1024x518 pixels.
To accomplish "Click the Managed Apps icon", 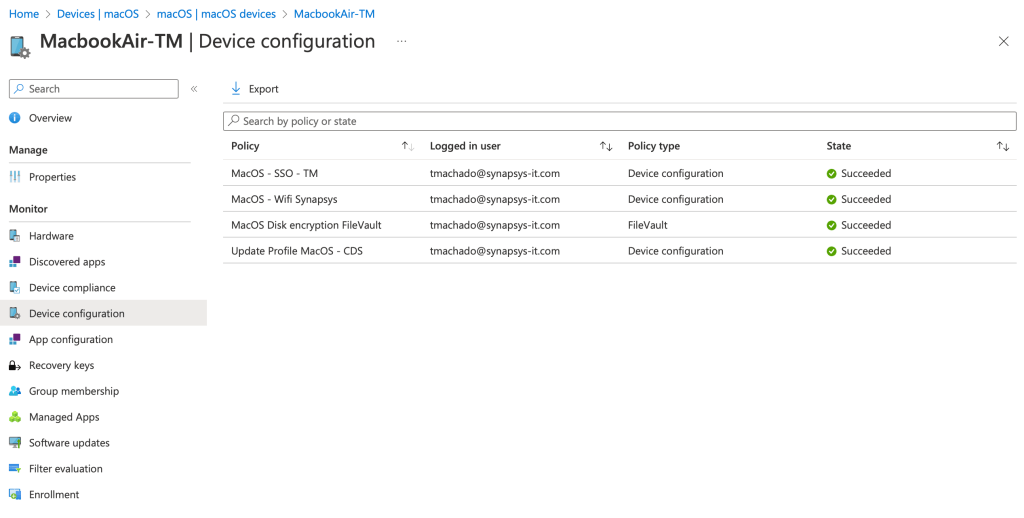I will click(x=15, y=417).
